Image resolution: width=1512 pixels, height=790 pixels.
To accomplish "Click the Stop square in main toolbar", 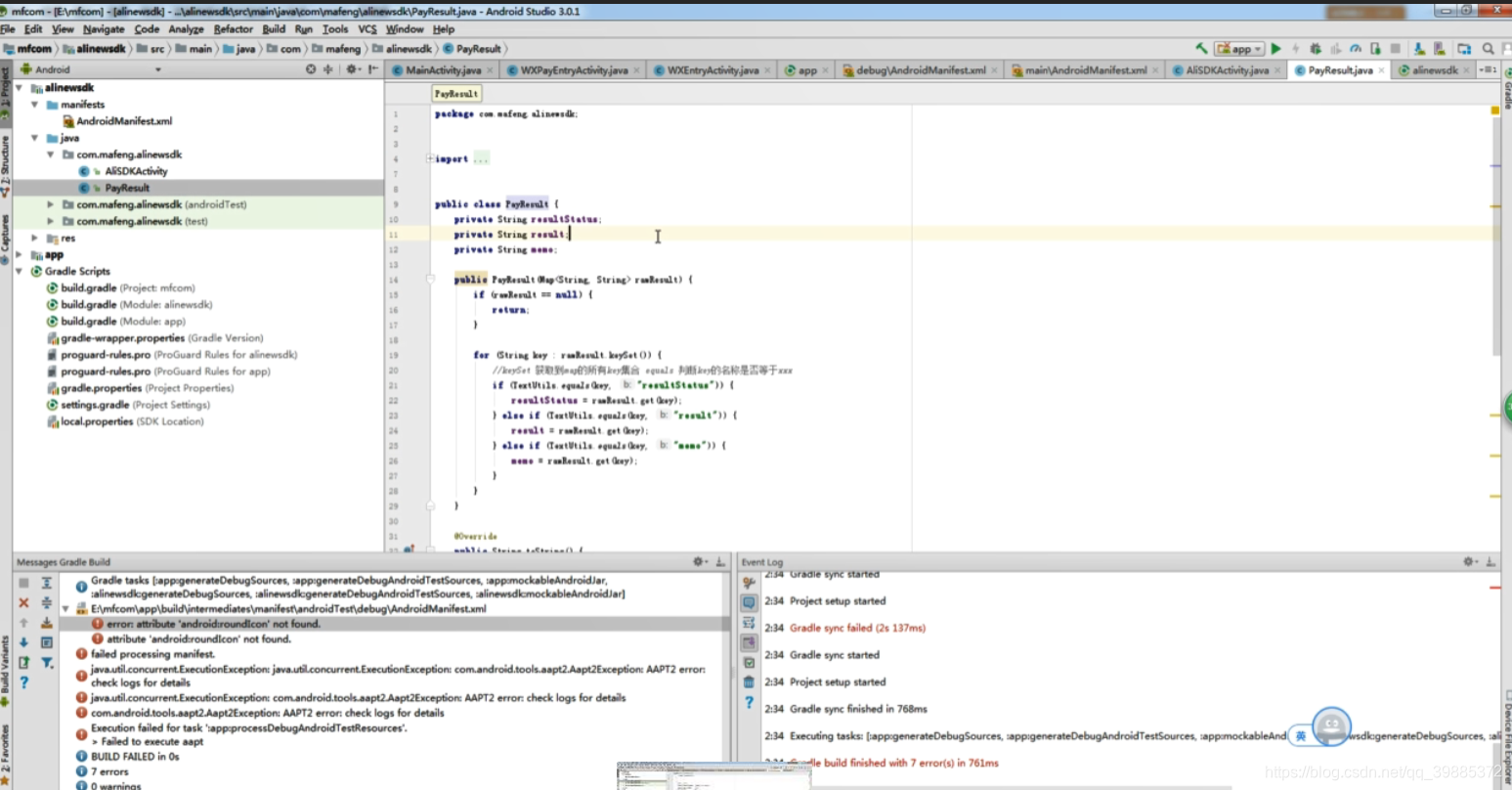I will point(1396,48).
